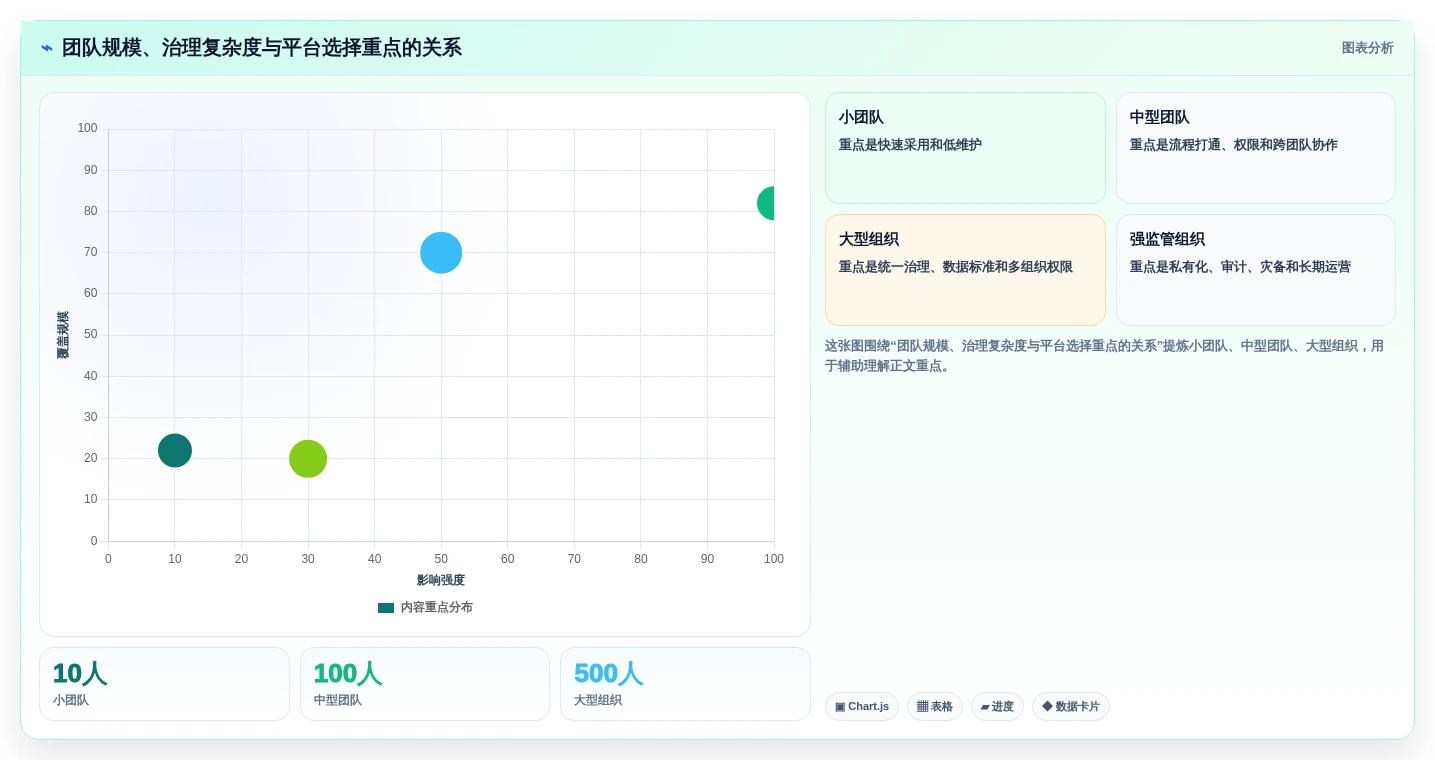Click the 500人 大型组织 stat card
The width and height of the screenshot is (1435, 760).
[685, 684]
